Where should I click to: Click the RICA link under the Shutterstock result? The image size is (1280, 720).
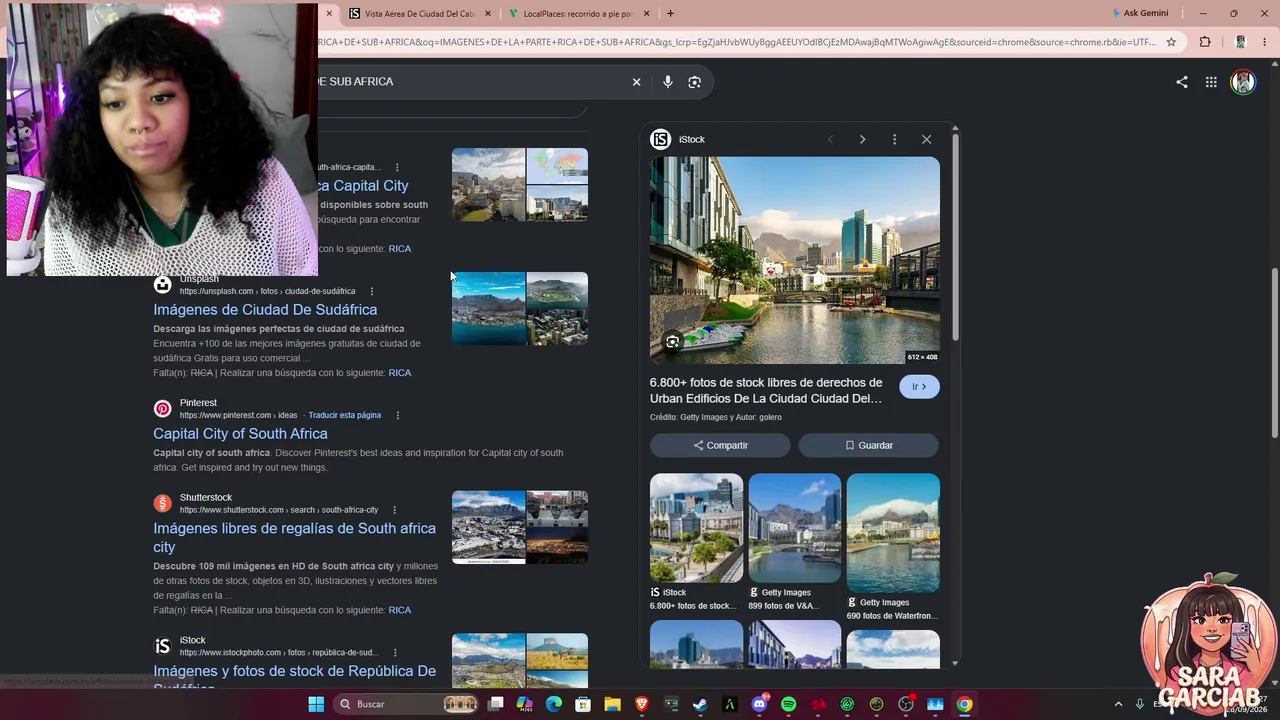coord(400,610)
